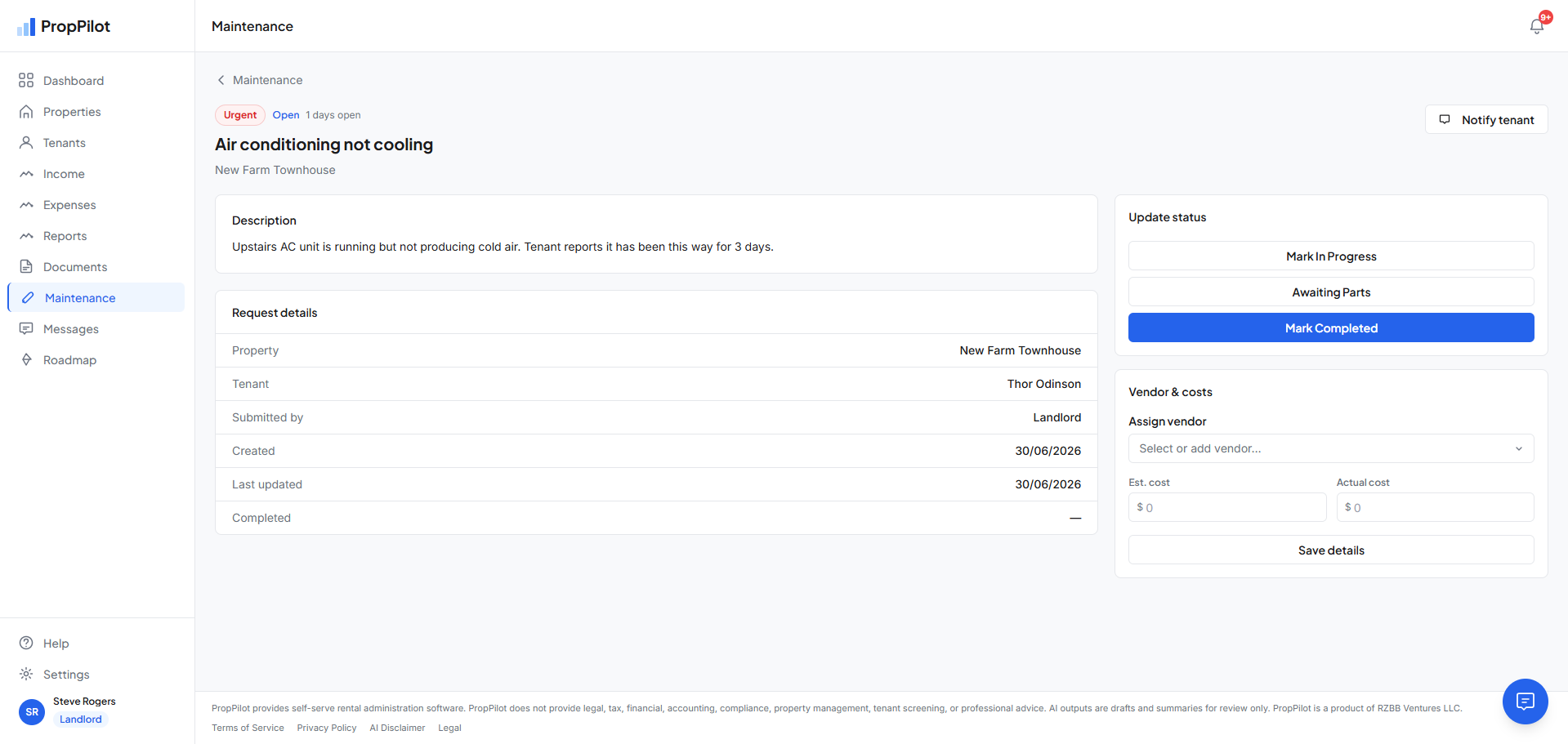Click the '1 days open' label
1568x744 pixels.
[x=333, y=115]
